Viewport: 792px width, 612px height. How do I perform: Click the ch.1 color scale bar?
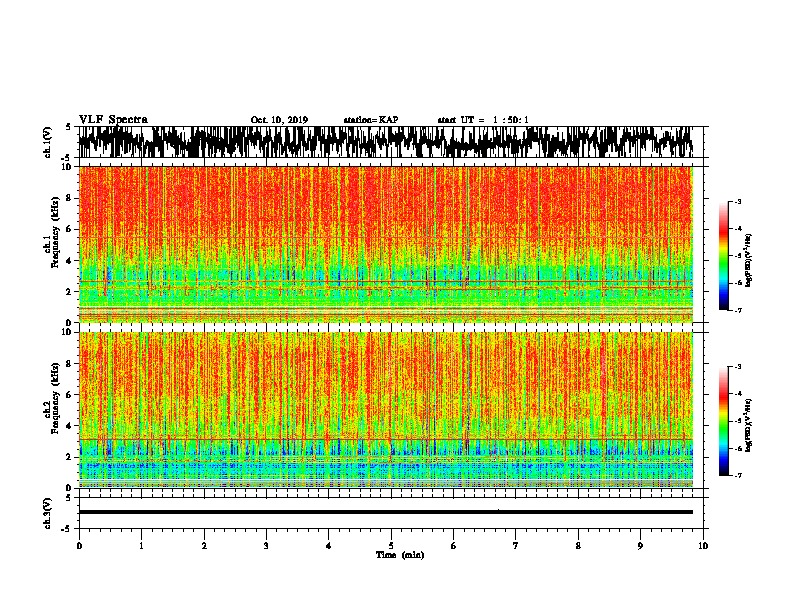tap(724, 256)
